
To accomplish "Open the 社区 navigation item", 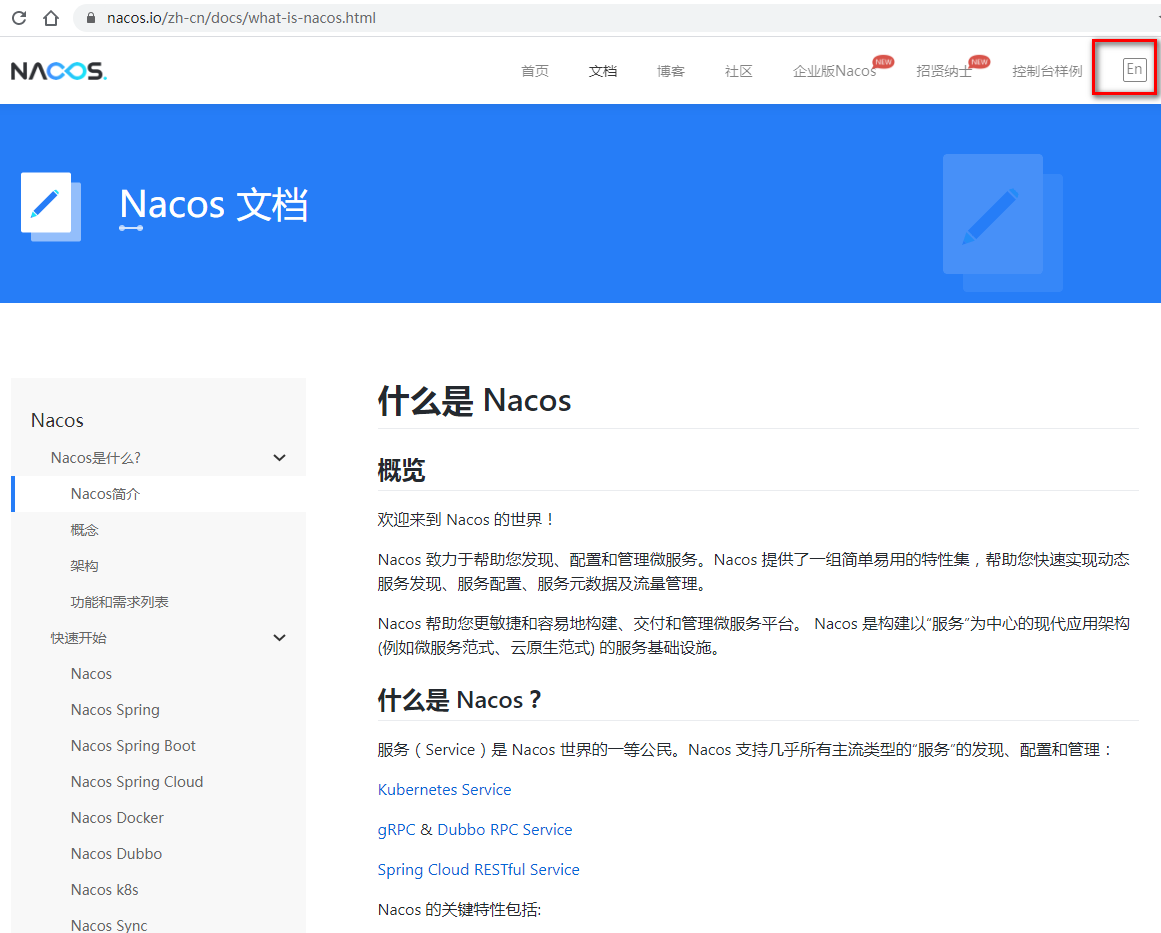I will pos(738,71).
